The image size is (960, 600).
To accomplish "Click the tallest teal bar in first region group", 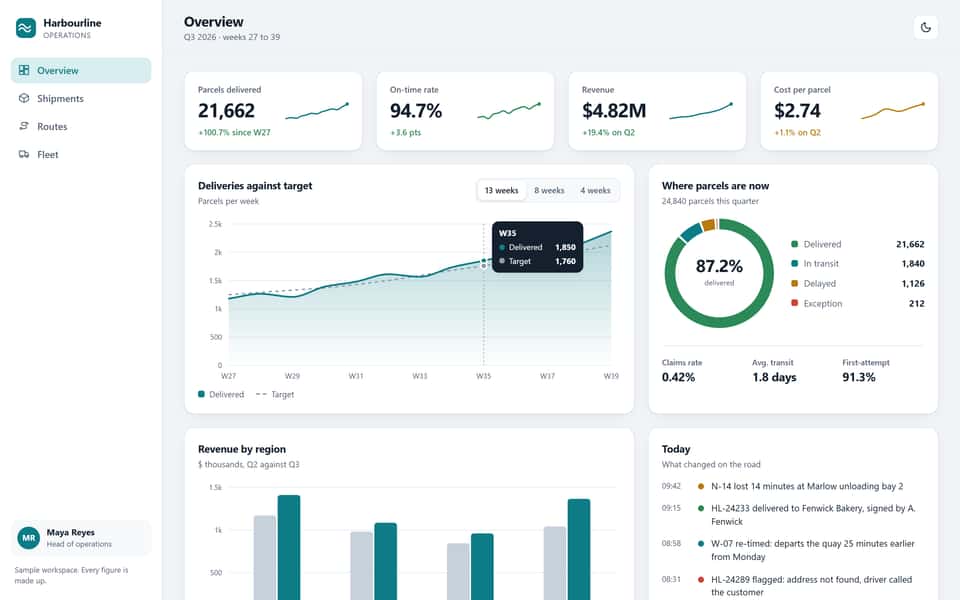I will [289, 547].
